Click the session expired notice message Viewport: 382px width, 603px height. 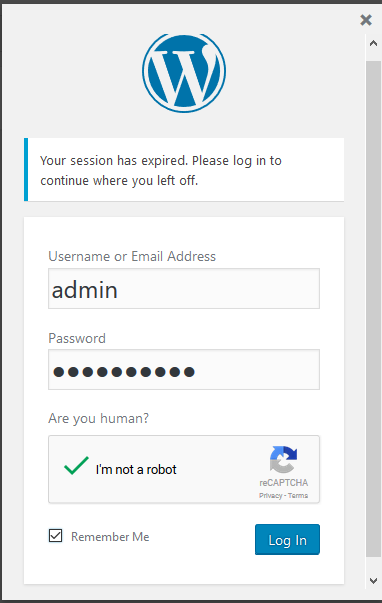tap(161, 170)
